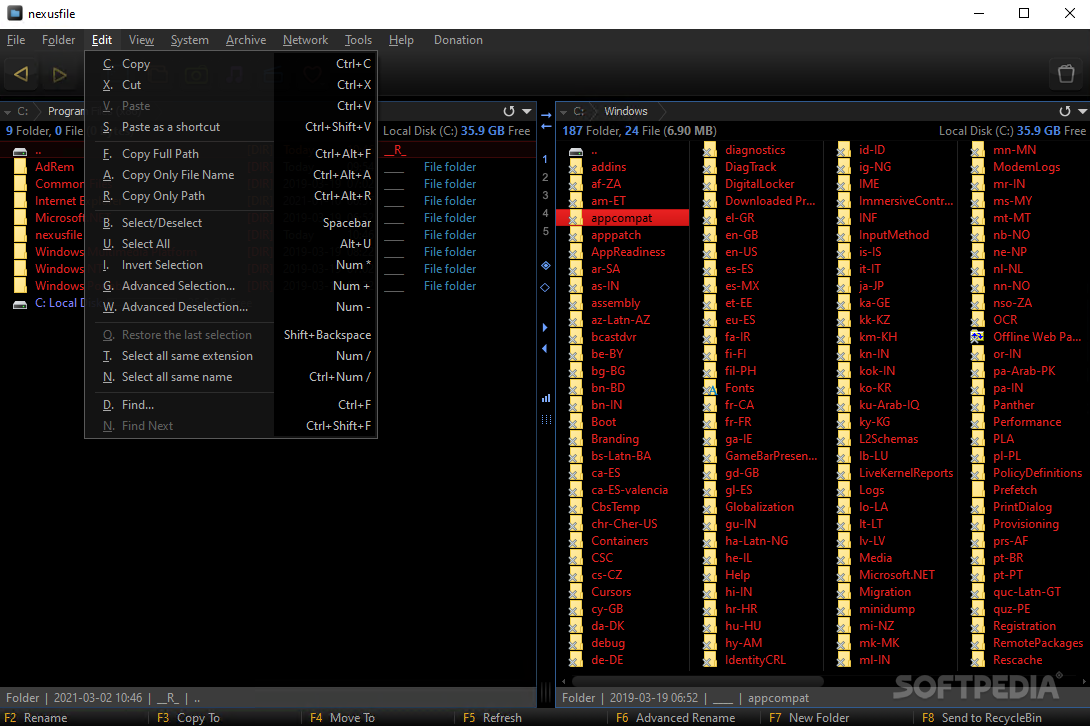Select numbered slot 2 in the center strip
This screenshot has height=726, width=1090.
click(545, 177)
